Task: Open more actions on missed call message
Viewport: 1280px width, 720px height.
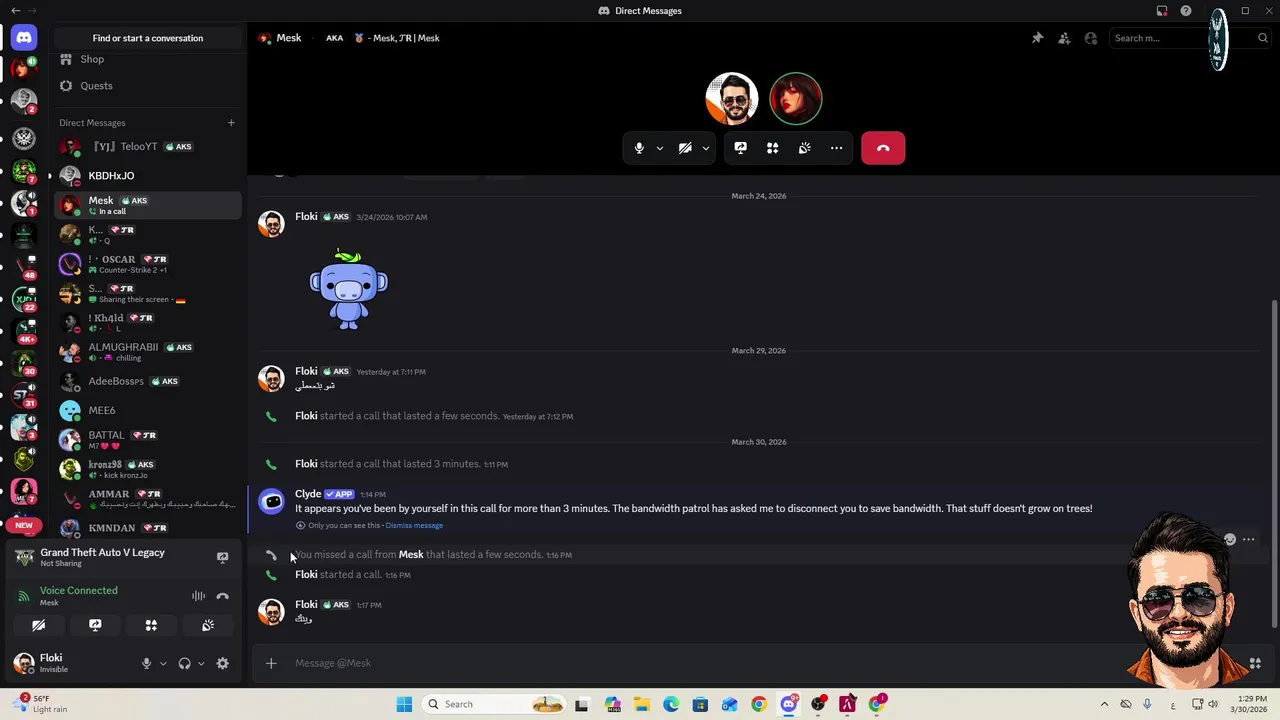Action: coord(1248,540)
